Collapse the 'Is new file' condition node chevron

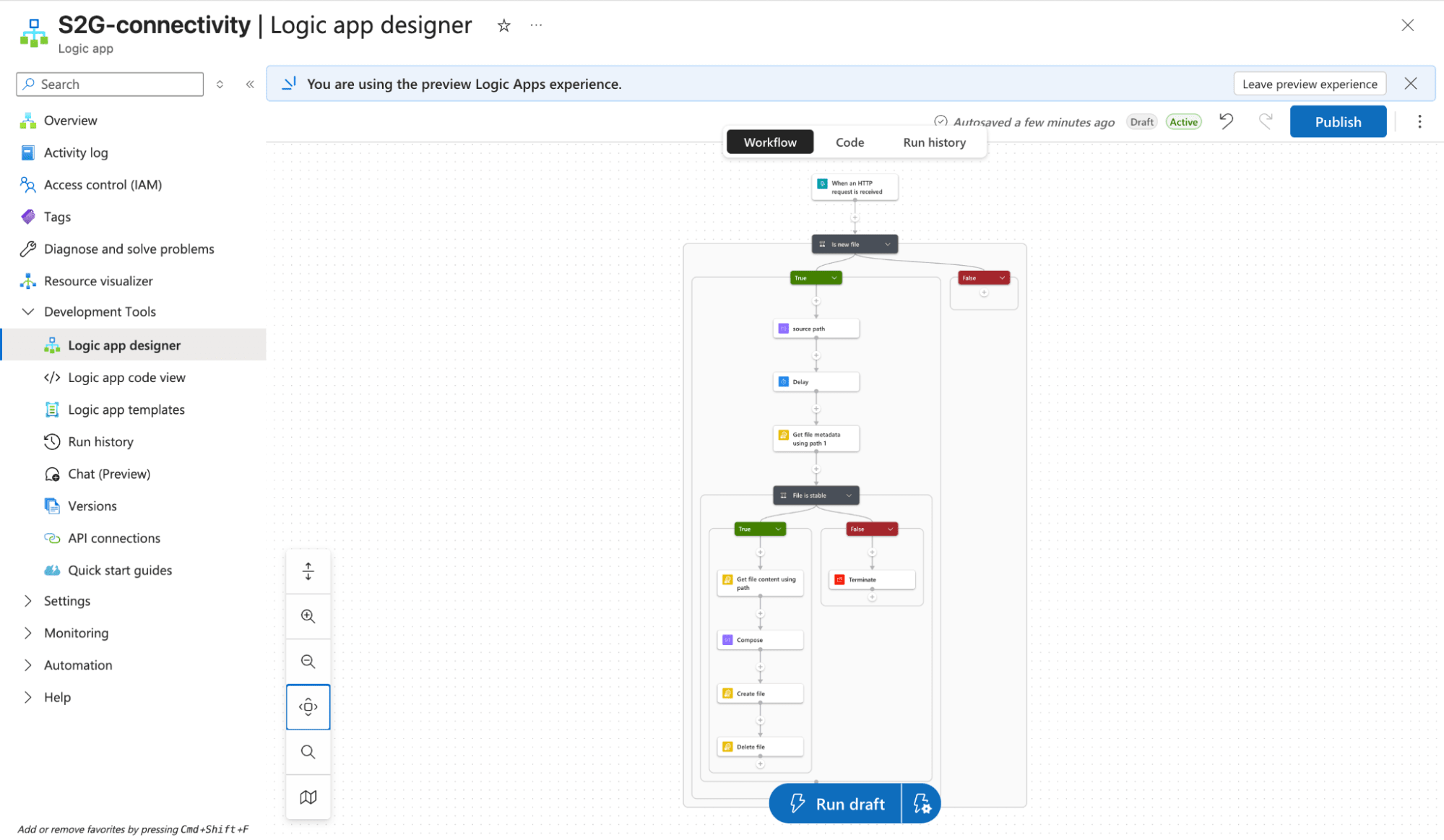pyautogui.click(x=888, y=244)
